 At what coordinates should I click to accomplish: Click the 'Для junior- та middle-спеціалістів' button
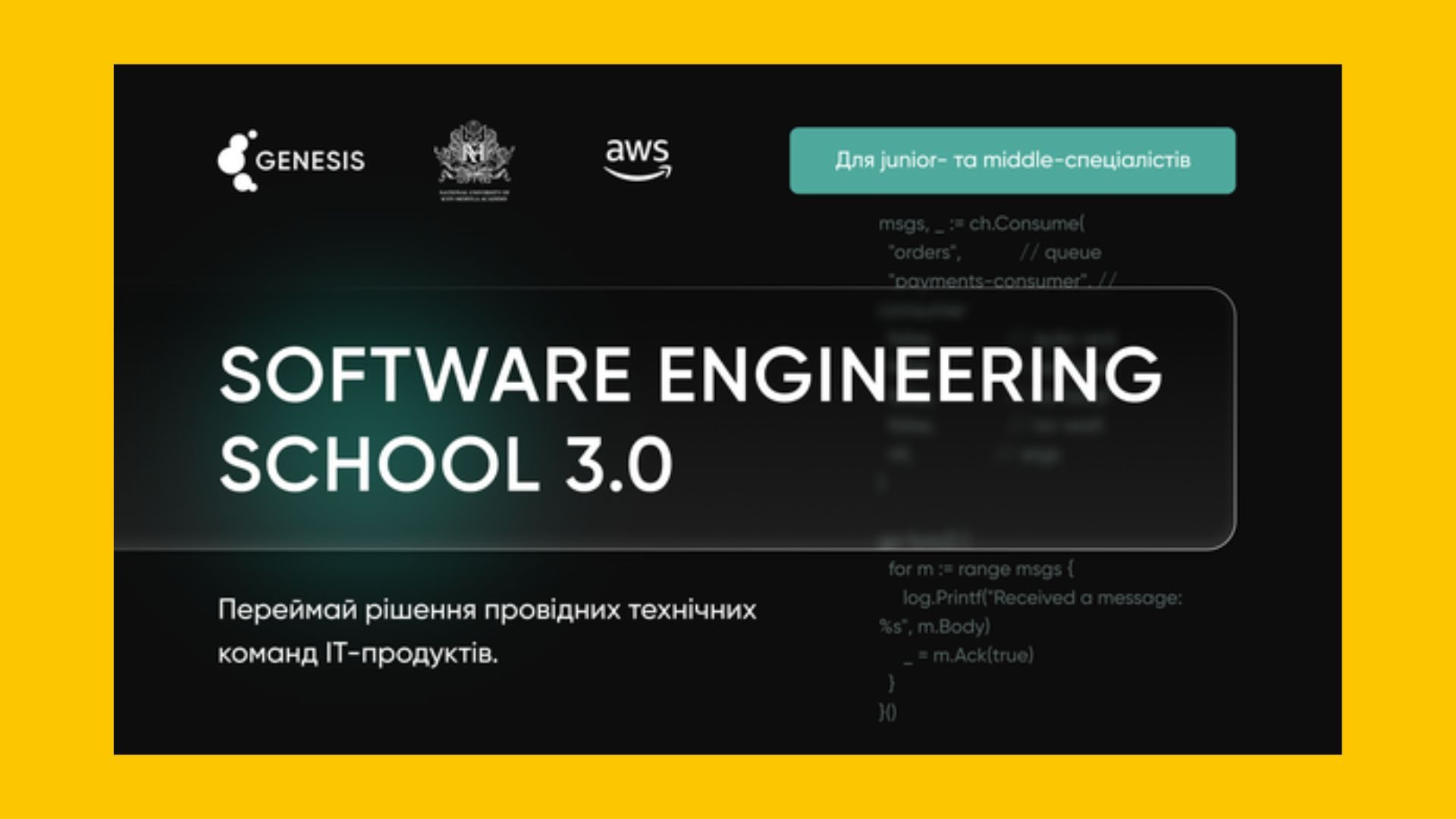click(1012, 161)
